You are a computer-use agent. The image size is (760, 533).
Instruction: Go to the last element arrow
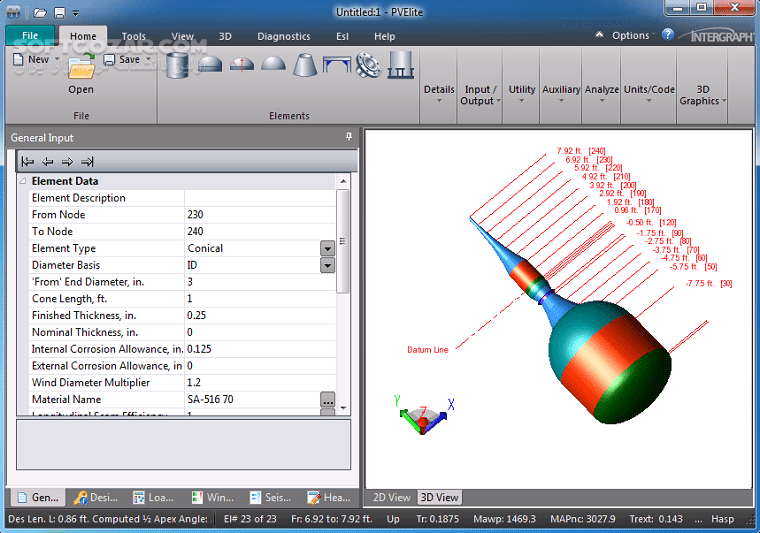[x=87, y=161]
